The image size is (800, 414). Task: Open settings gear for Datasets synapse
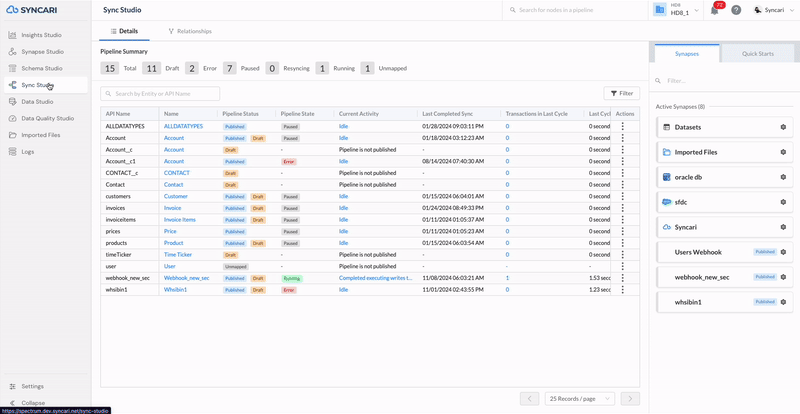(x=783, y=127)
